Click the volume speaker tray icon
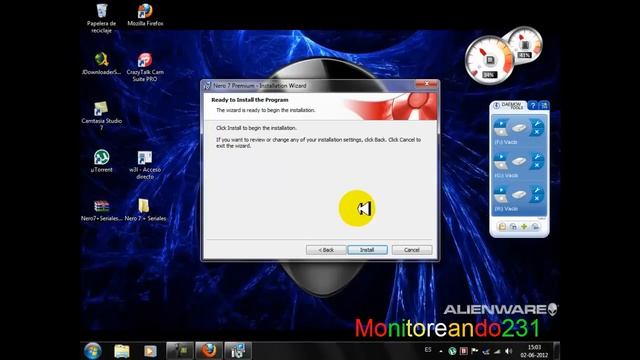Screen dimensions: 640x360 tap(508, 351)
